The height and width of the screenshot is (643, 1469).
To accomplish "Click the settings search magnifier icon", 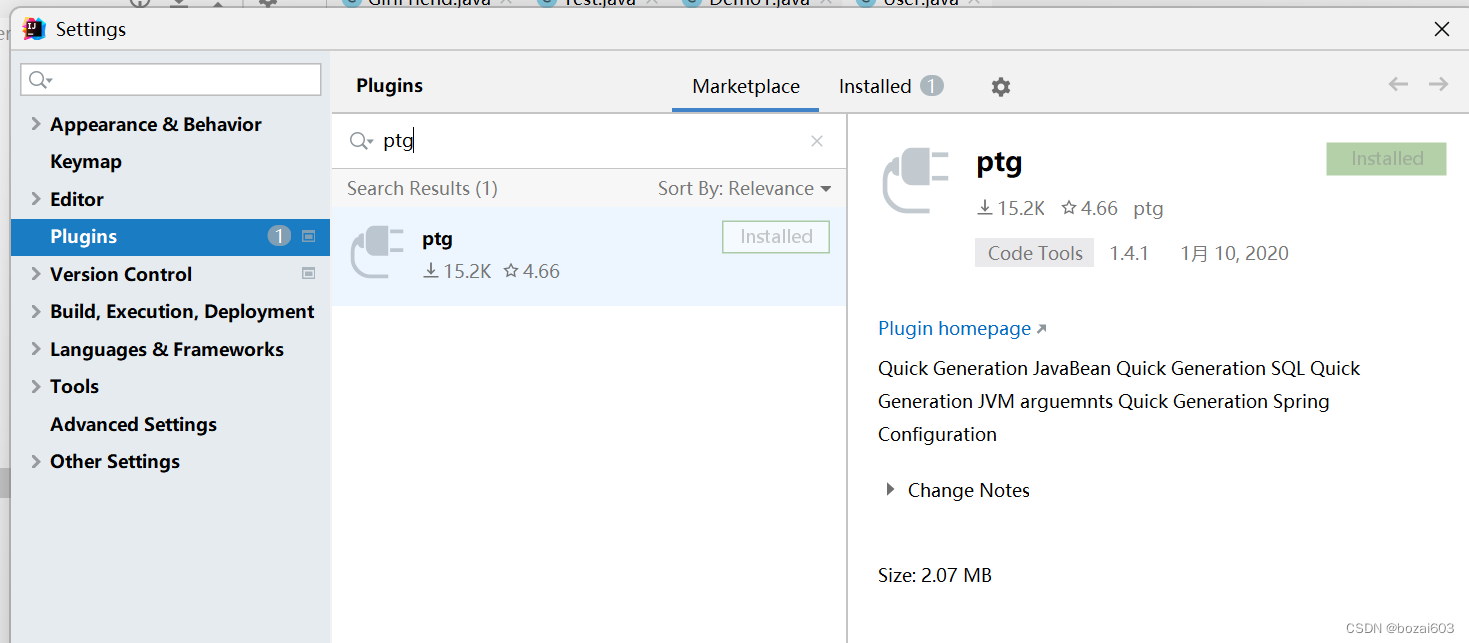I will 40,80.
